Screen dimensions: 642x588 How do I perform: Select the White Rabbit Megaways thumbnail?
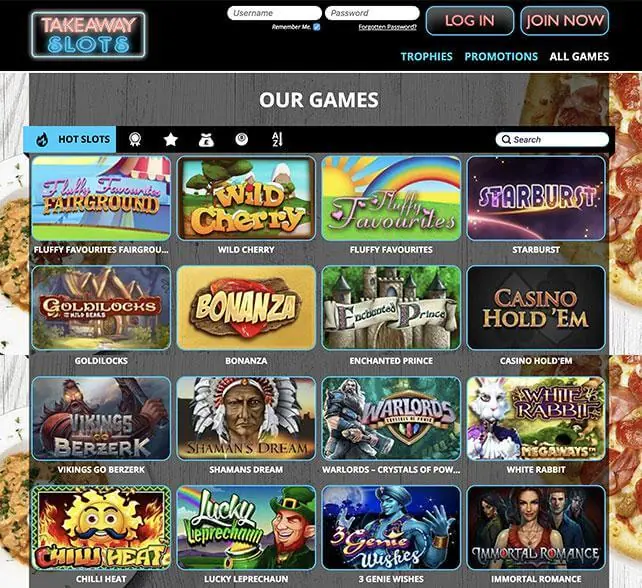[x=536, y=418]
